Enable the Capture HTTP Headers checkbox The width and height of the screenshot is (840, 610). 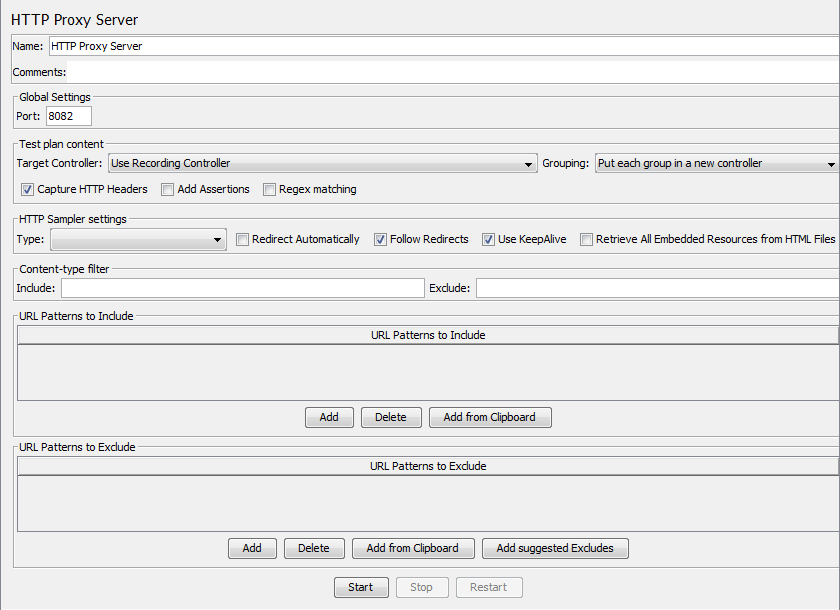[27, 189]
